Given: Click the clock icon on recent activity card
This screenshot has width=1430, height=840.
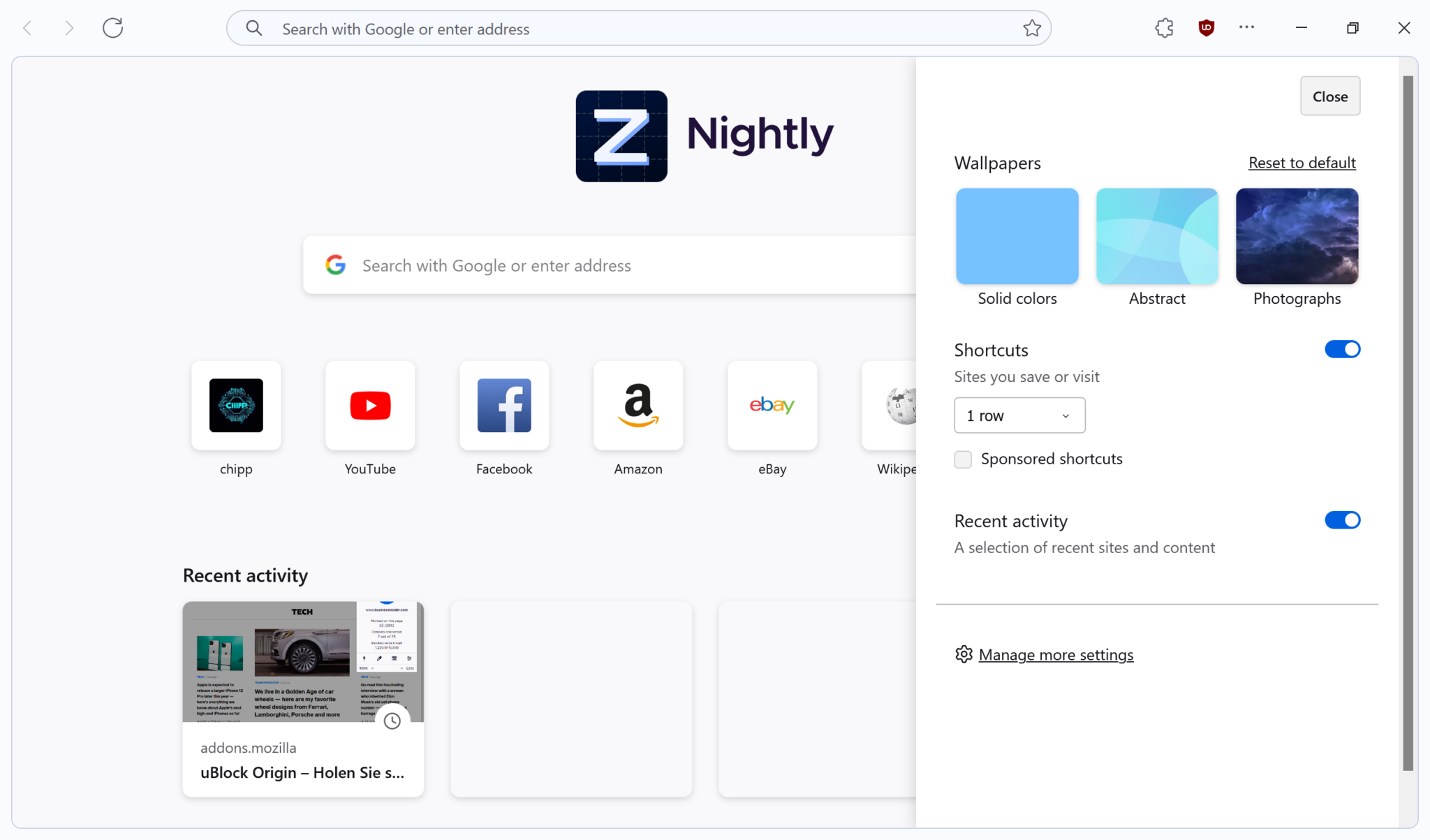Looking at the screenshot, I should (392, 721).
